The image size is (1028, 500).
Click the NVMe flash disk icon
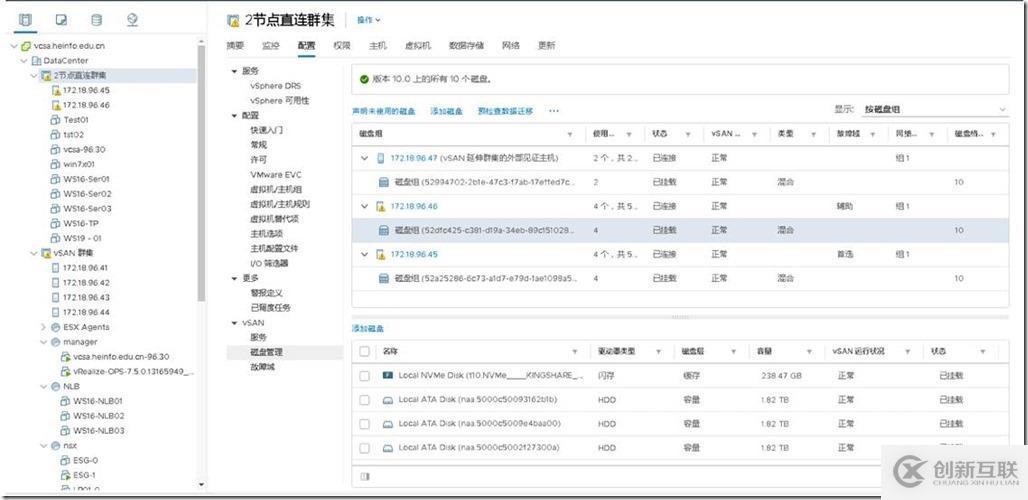point(387,375)
